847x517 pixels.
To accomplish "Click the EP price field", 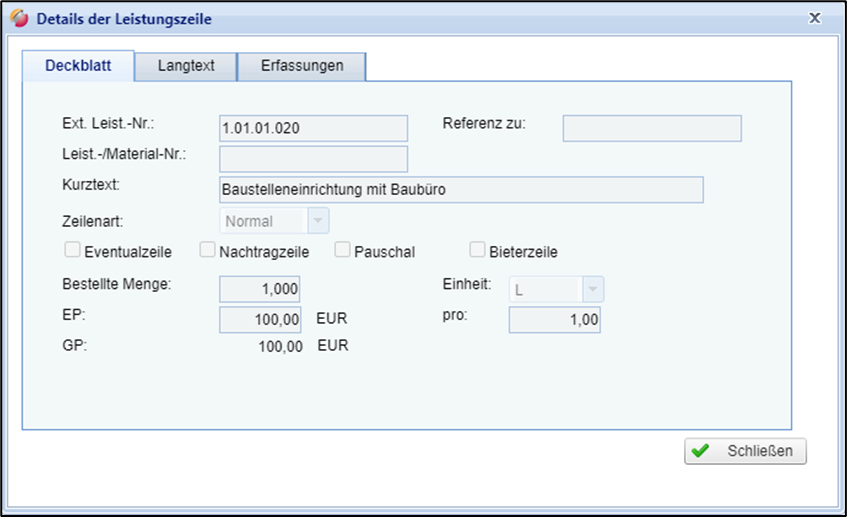I will [260, 320].
